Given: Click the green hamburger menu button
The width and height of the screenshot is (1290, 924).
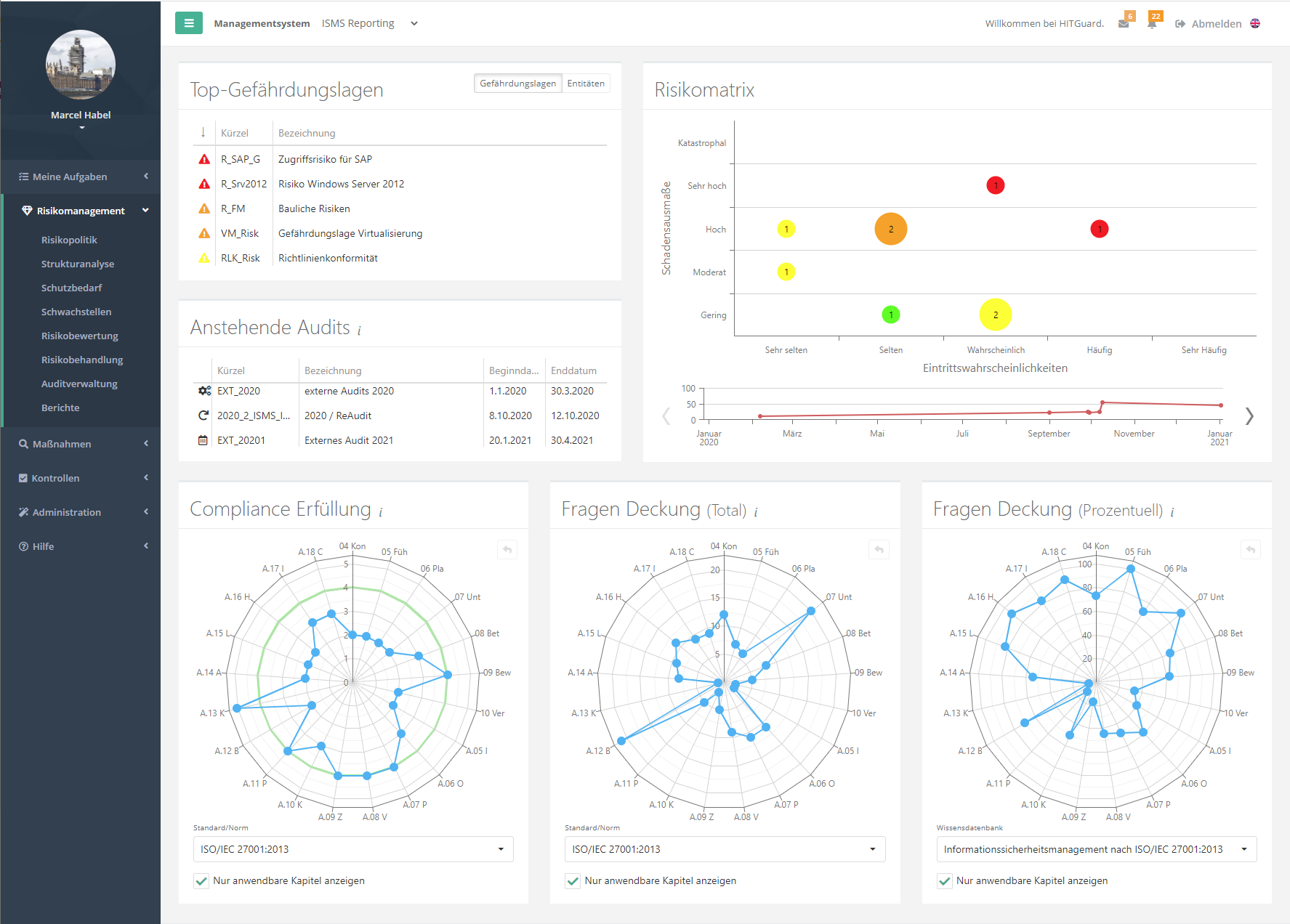Looking at the screenshot, I should [189, 23].
